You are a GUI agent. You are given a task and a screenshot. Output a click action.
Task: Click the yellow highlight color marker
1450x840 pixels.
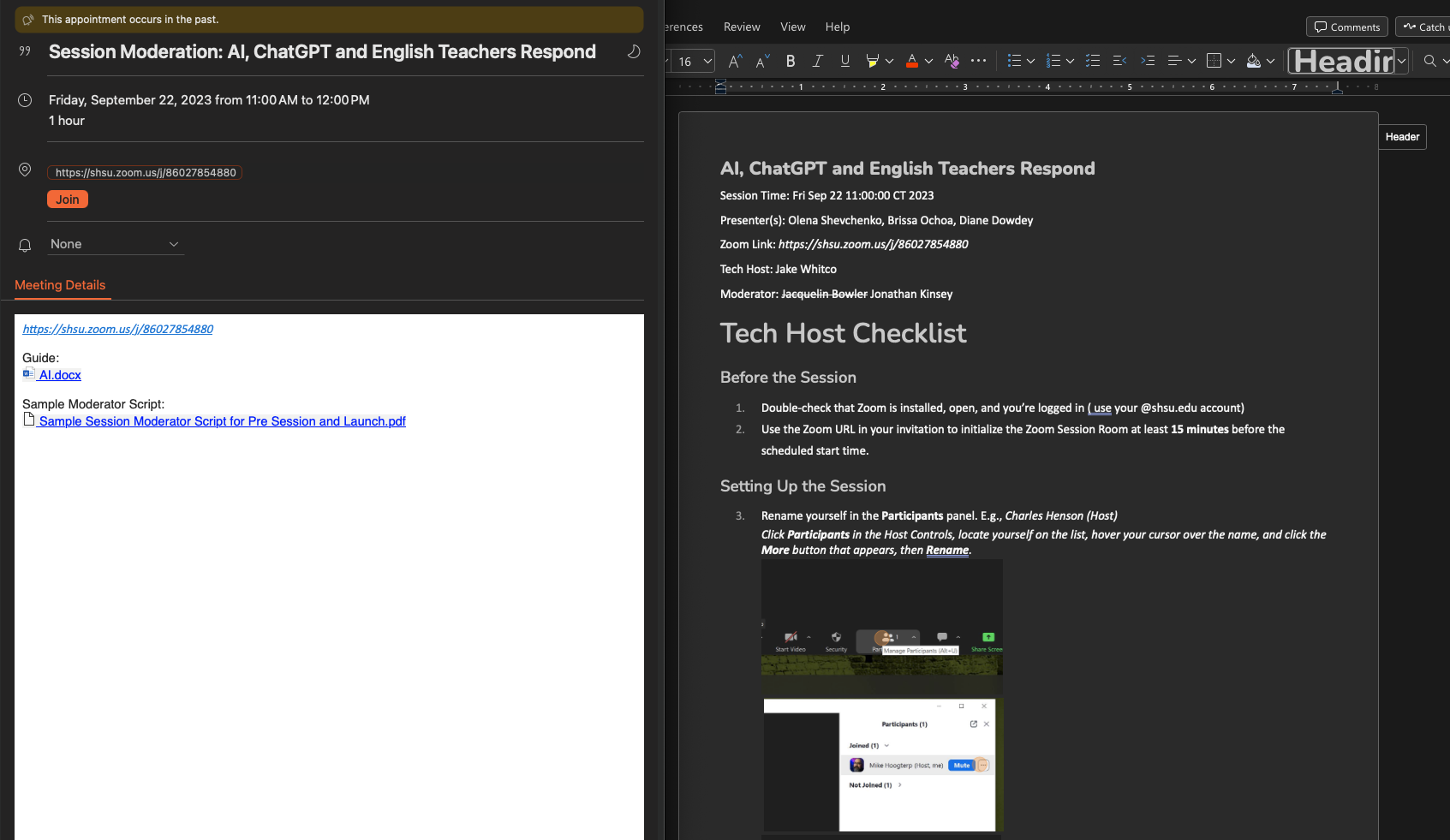(873, 61)
